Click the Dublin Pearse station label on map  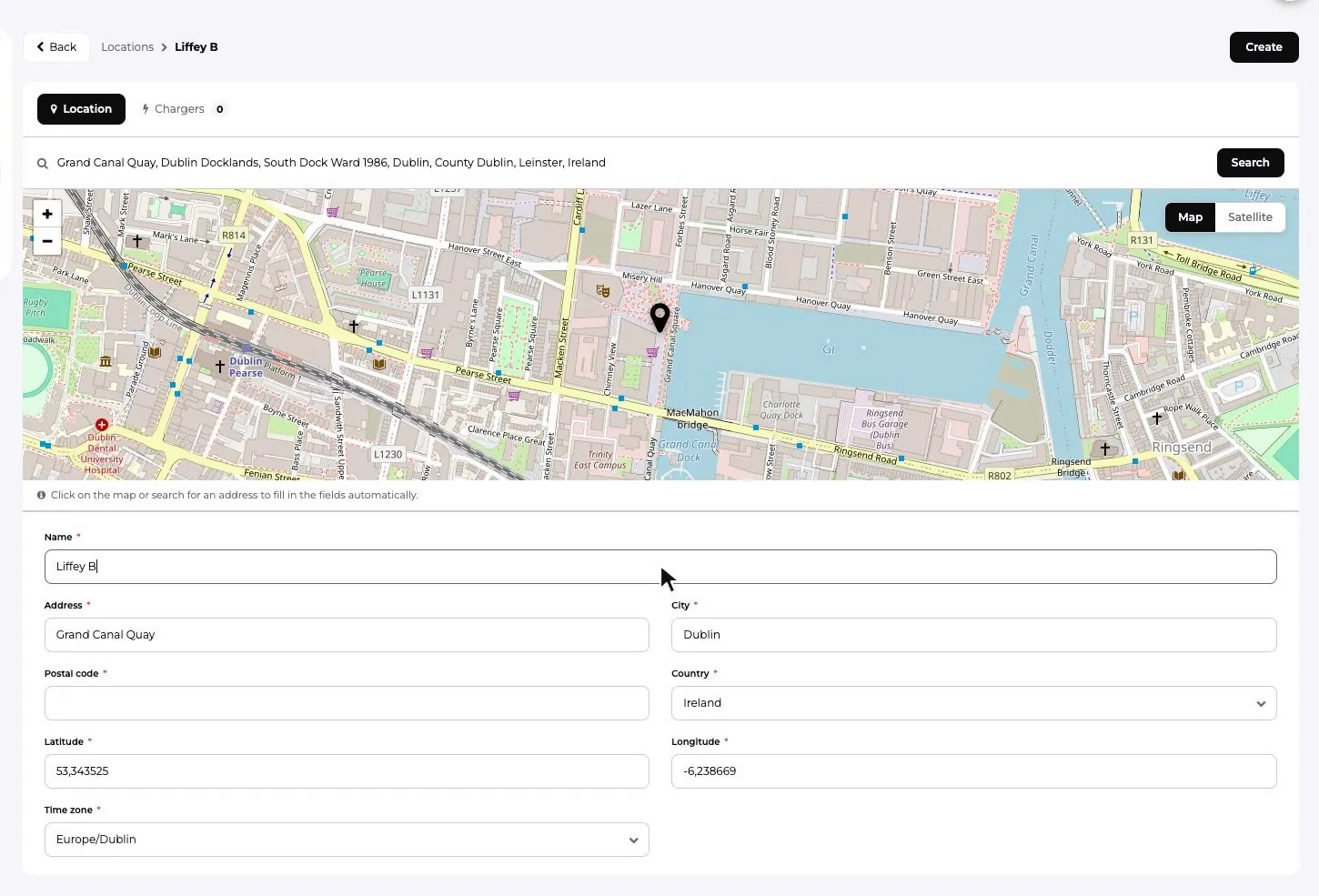pos(246,367)
